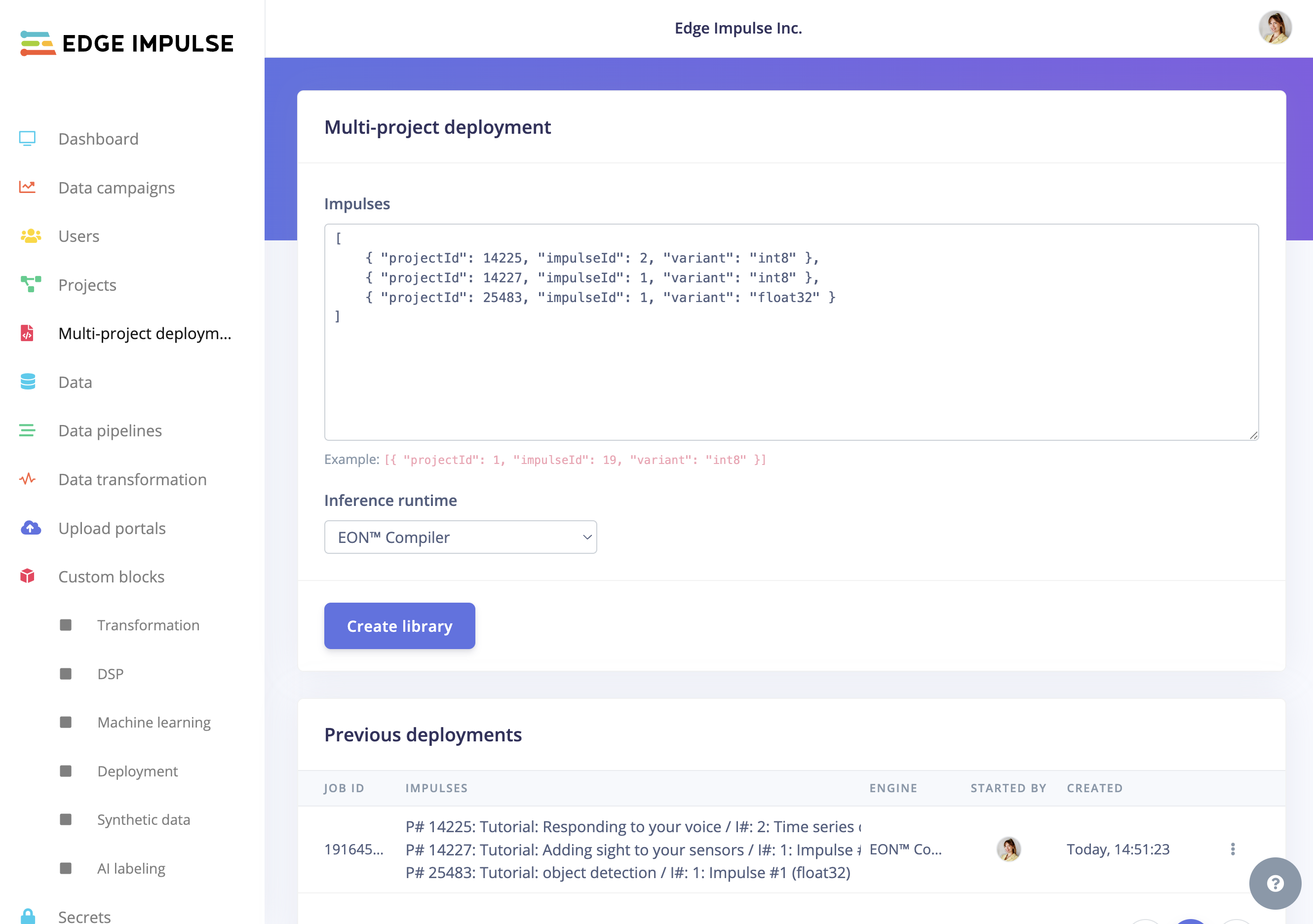Image resolution: width=1313 pixels, height=924 pixels.
Task: Click job ID 191645... cell
Action: (353, 849)
